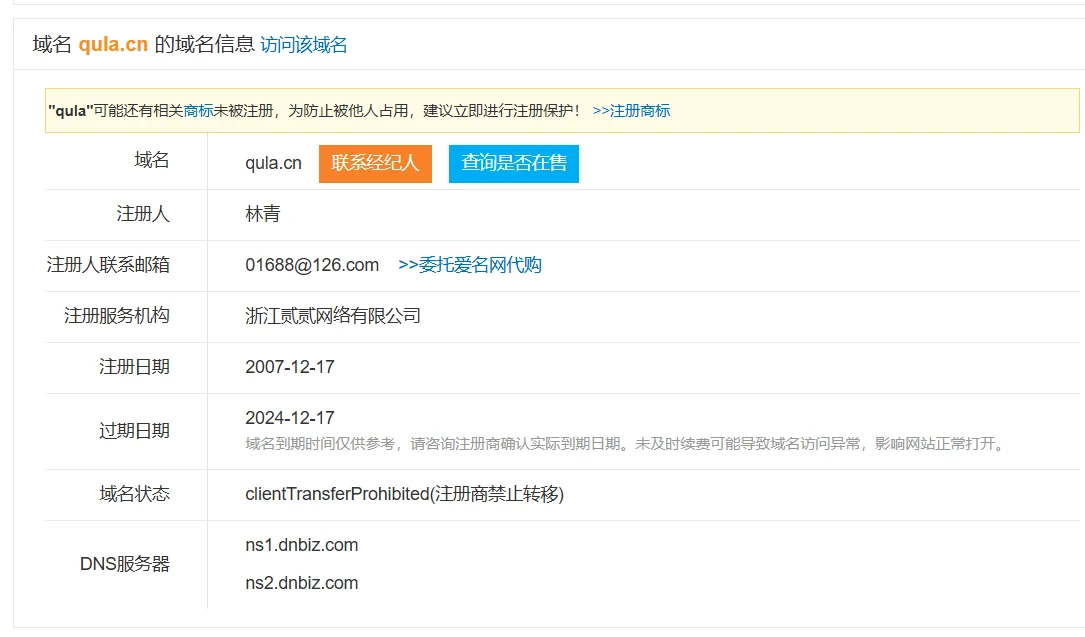Click the gray expiry notice text under 2024-12-17
Image resolution: width=1085 pixels, height=637 pixels.
(624, 444)
